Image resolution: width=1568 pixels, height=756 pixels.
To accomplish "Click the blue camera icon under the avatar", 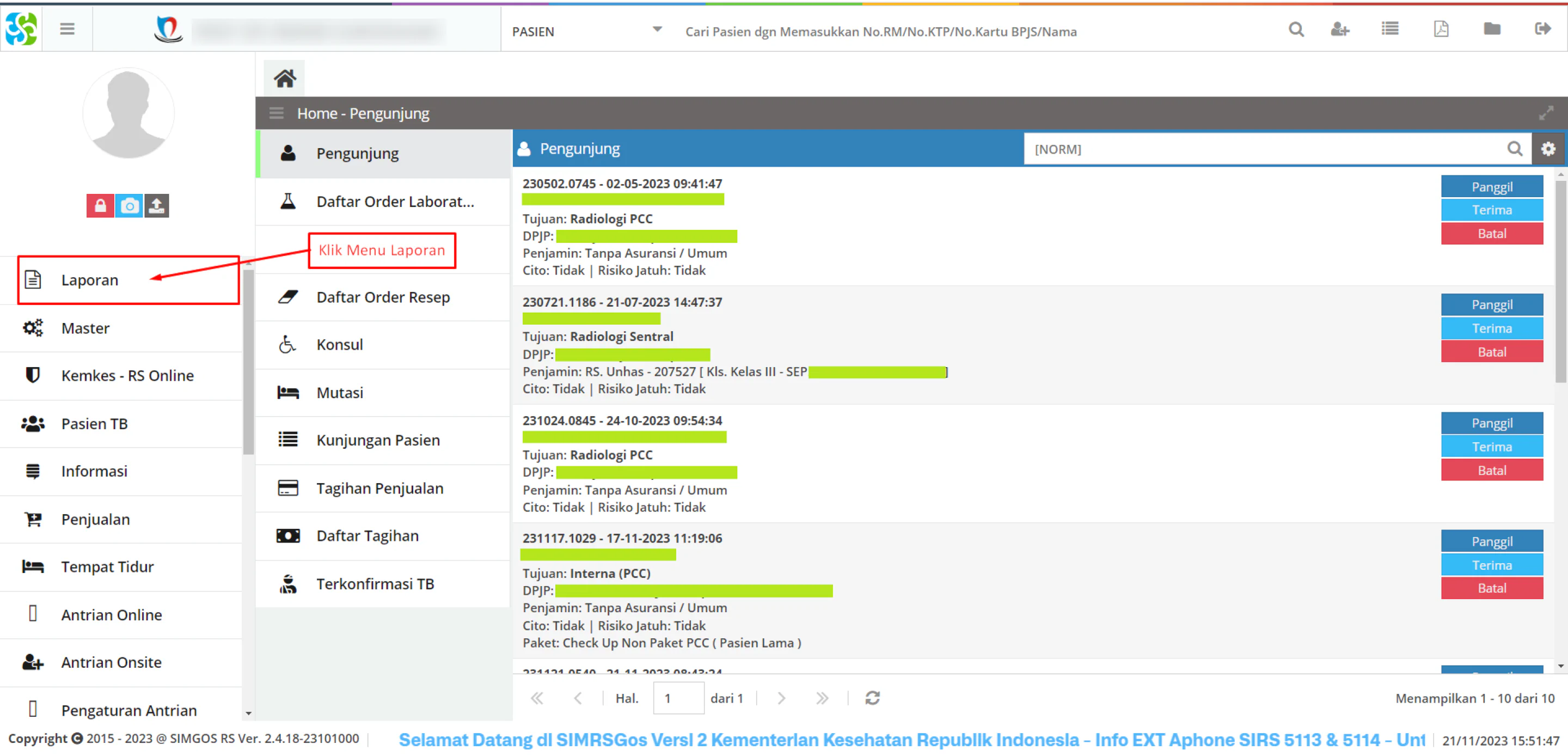I will [x=129, y=206].
